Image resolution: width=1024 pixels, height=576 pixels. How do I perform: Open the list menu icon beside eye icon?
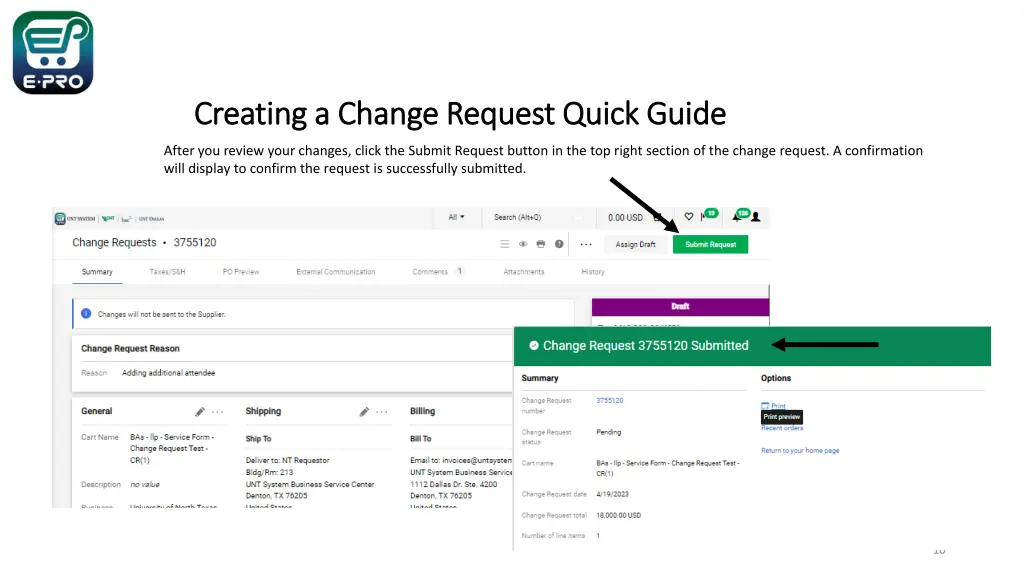click(x=505, y=244)
